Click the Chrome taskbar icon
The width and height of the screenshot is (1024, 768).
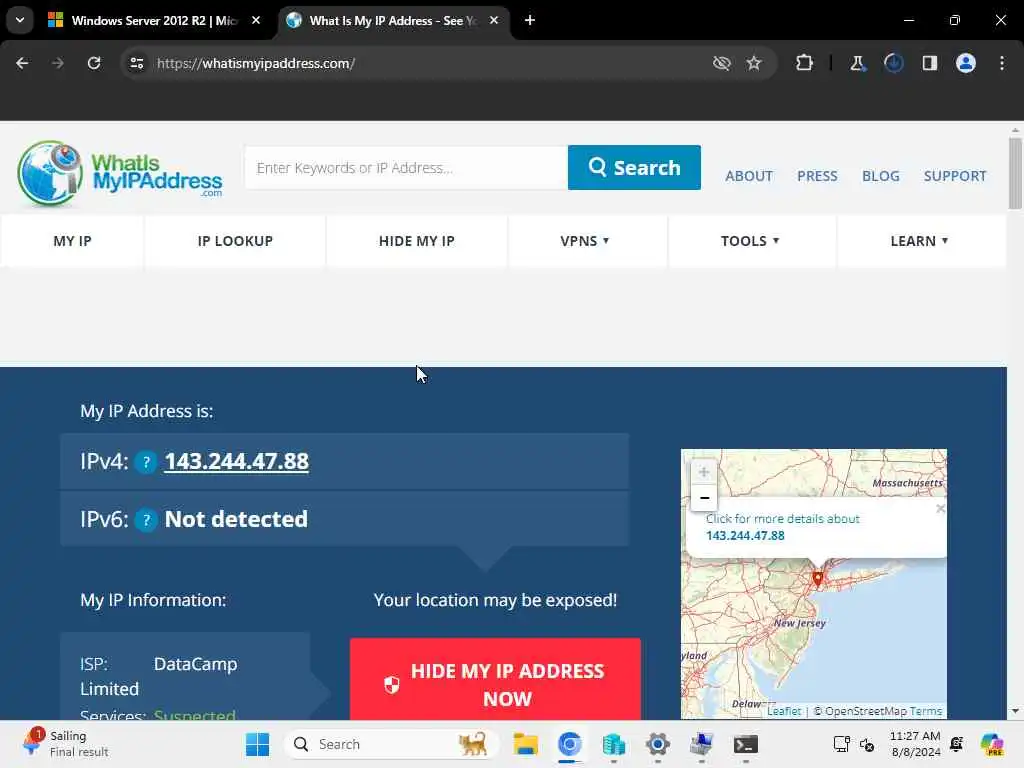pos(569,744)
